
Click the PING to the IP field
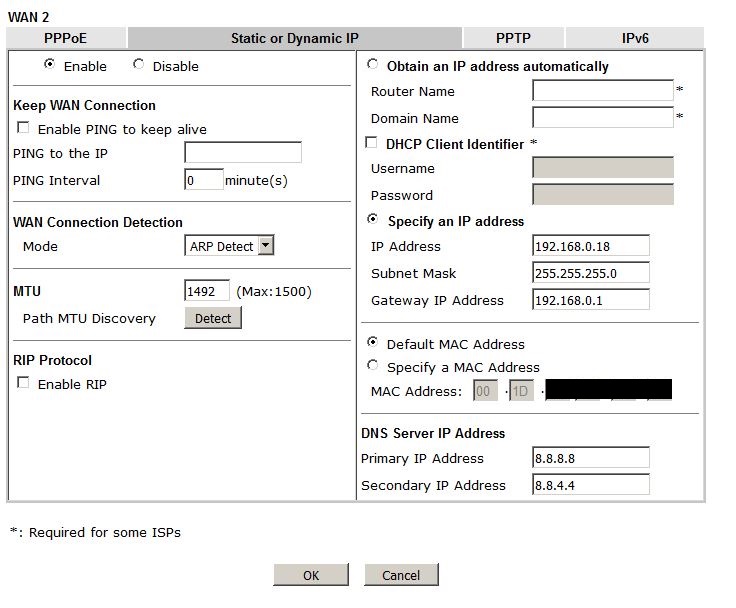(x=243, y=153)
